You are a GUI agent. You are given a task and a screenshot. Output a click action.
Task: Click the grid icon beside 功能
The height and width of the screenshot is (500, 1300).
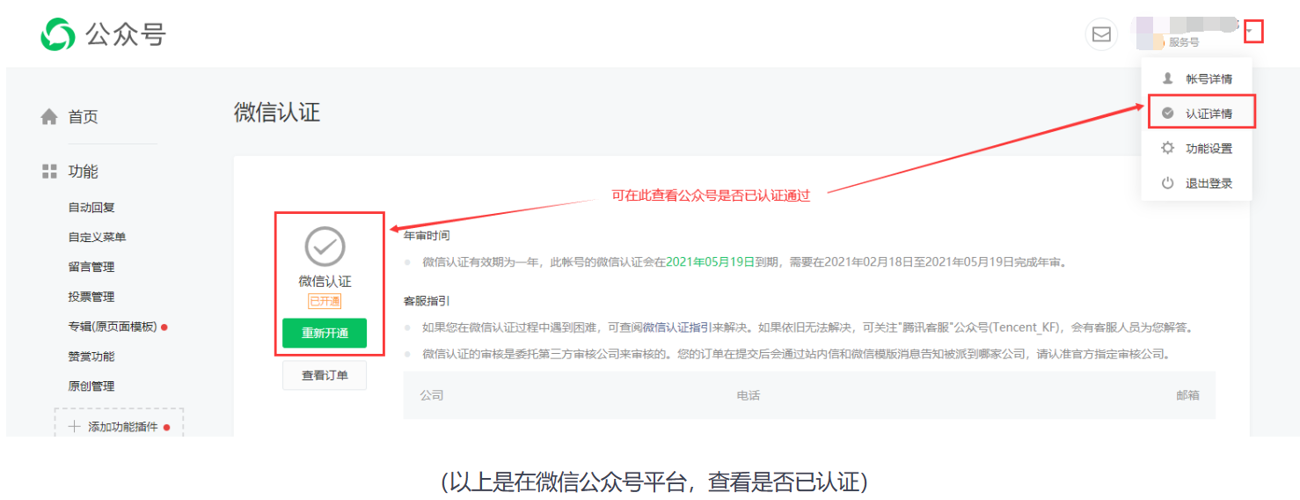coord(49,172)
